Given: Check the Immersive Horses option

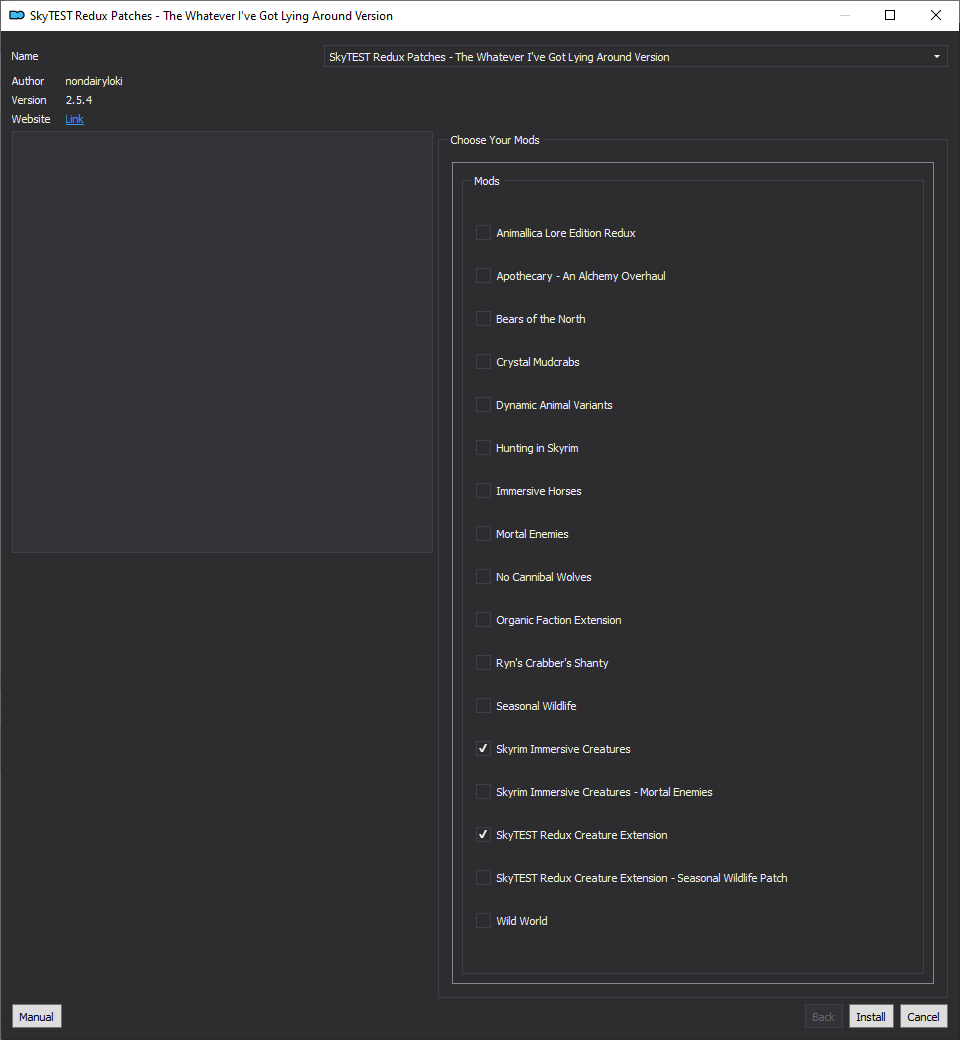Looking at the screenshot, I should 484,491.
